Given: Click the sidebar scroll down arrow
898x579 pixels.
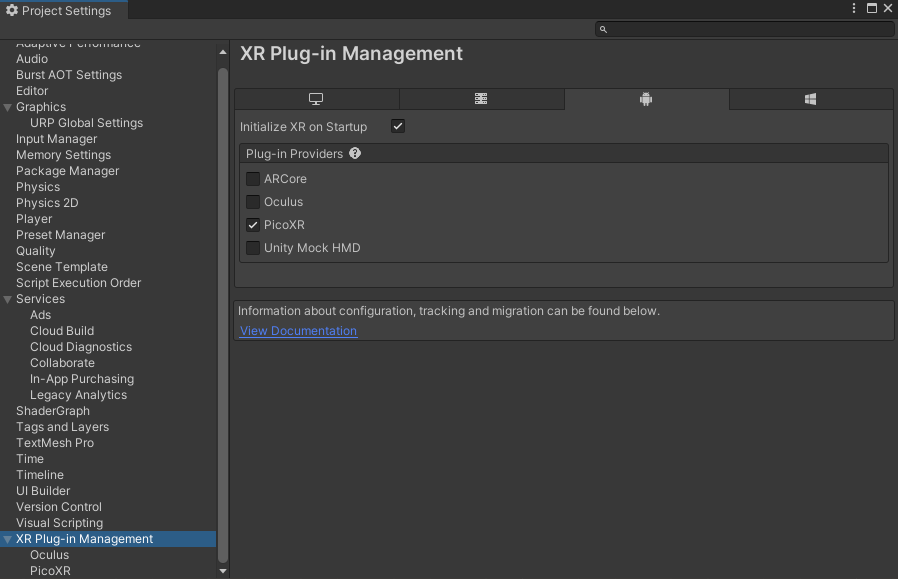Looking at the screenshot, I should [x=223, y=571].
